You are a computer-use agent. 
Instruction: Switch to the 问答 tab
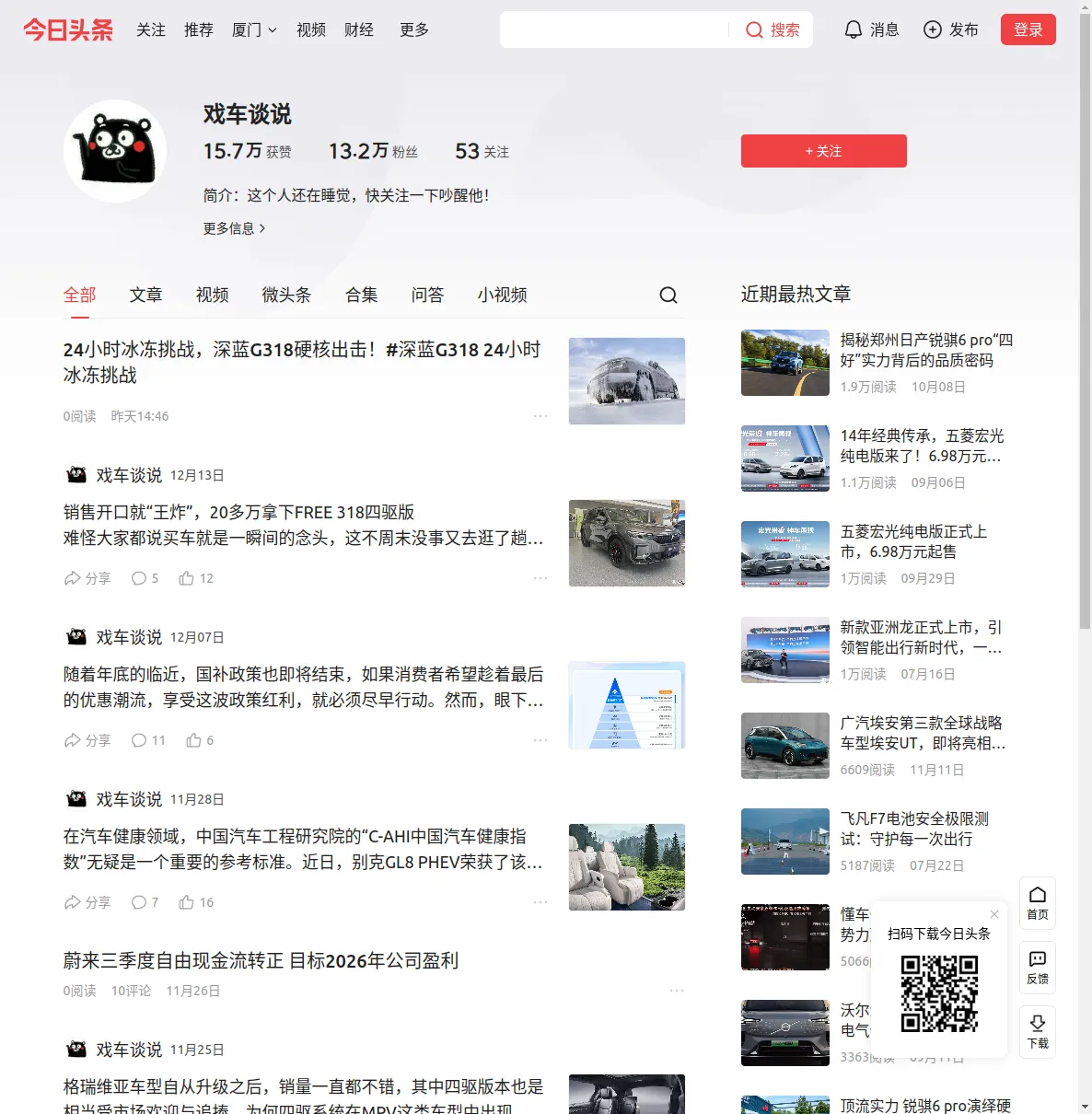(x=428, y=295)
